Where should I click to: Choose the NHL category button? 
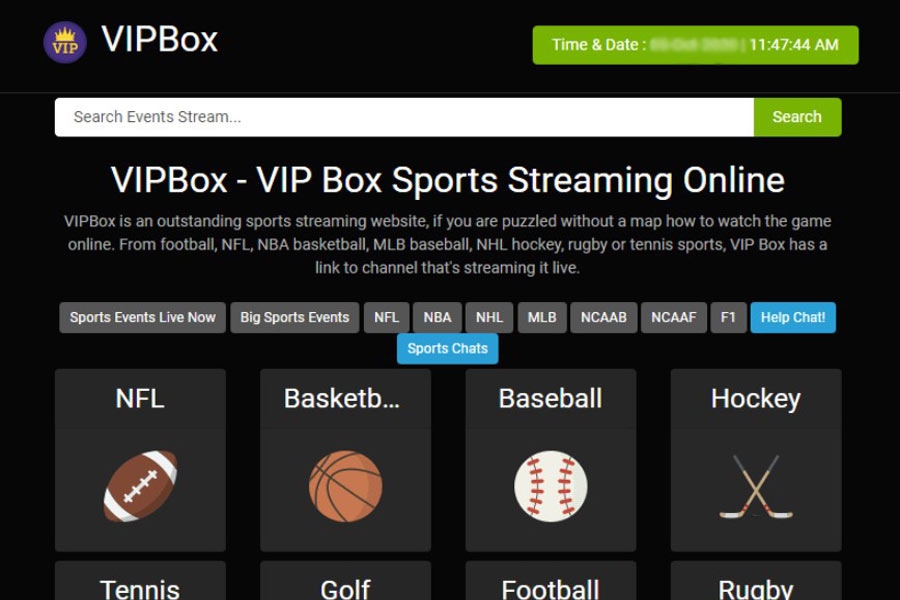489,317
